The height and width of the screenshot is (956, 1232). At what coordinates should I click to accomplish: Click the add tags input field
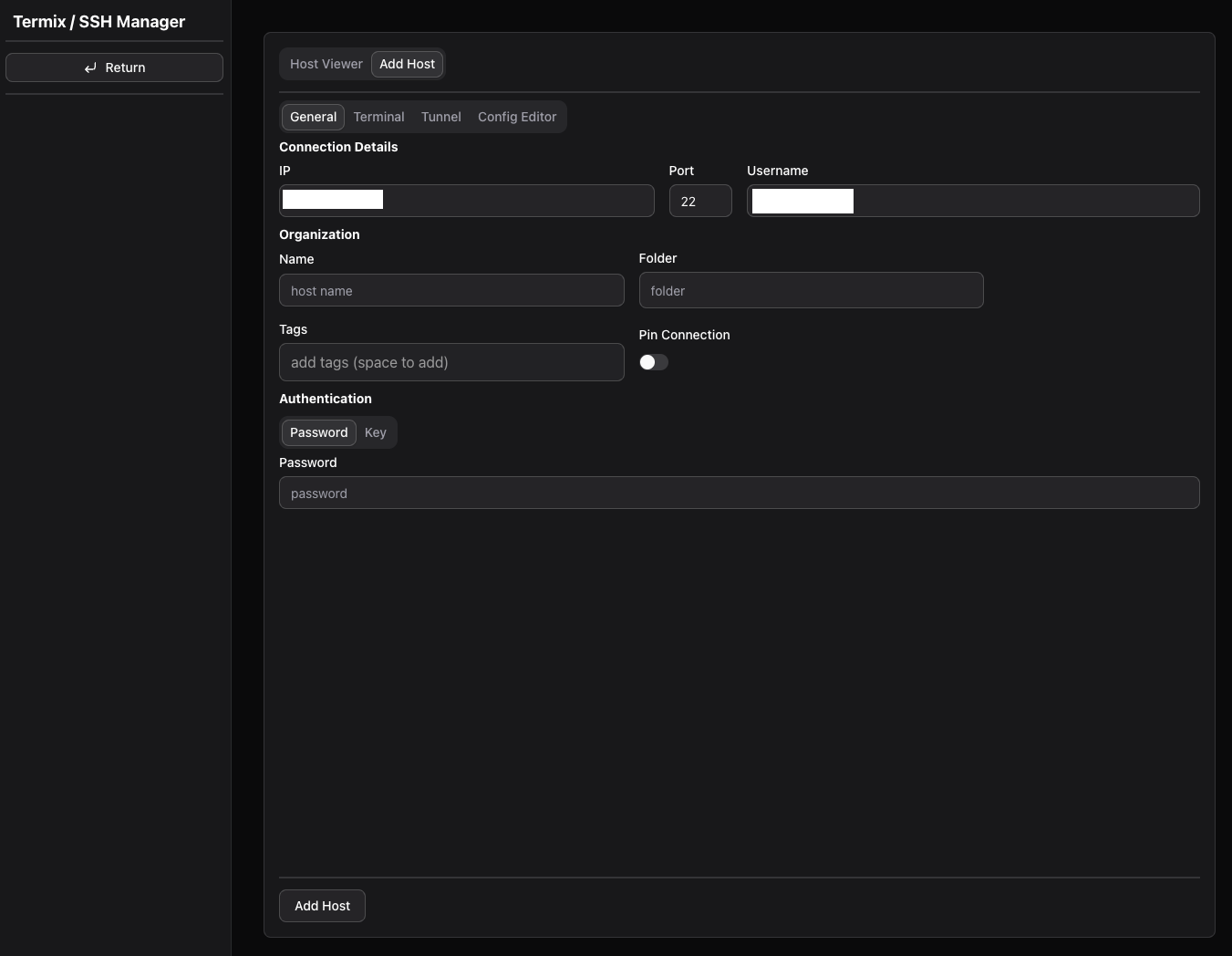tap(451, 362)
